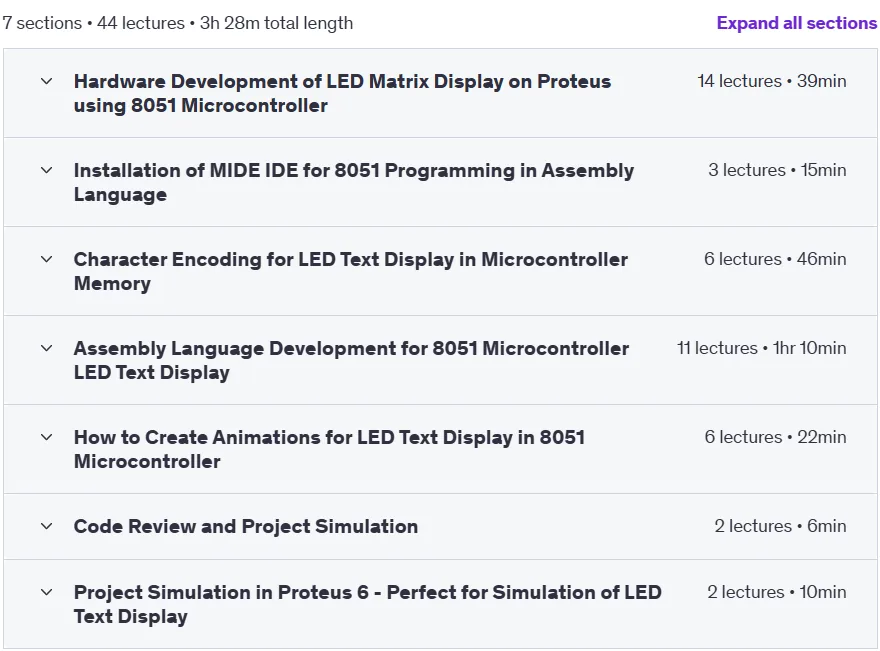Expand the Installation of MIDE IDE chevron
880x651 pixels.
point(47,170)
